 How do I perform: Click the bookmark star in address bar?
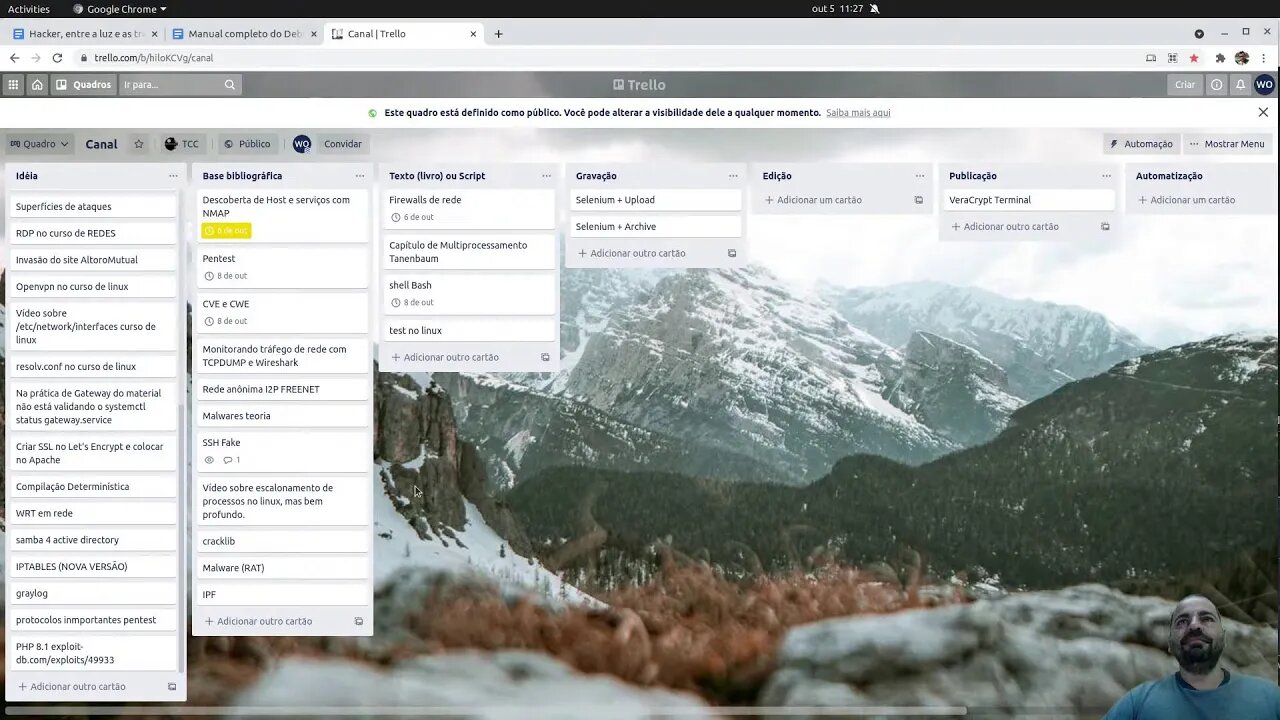coord(1193,58)
